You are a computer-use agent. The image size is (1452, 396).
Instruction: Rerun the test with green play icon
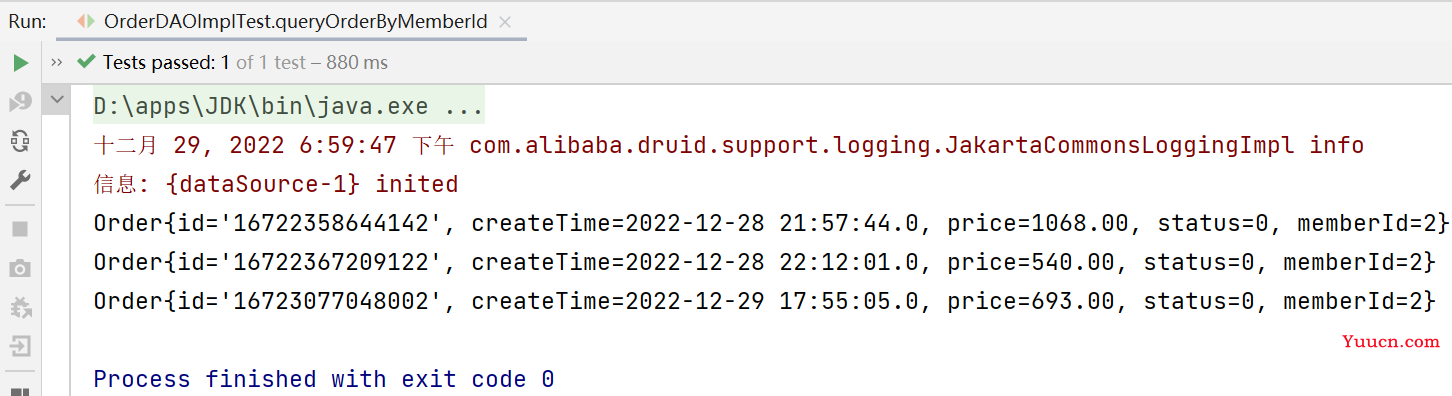20,63
